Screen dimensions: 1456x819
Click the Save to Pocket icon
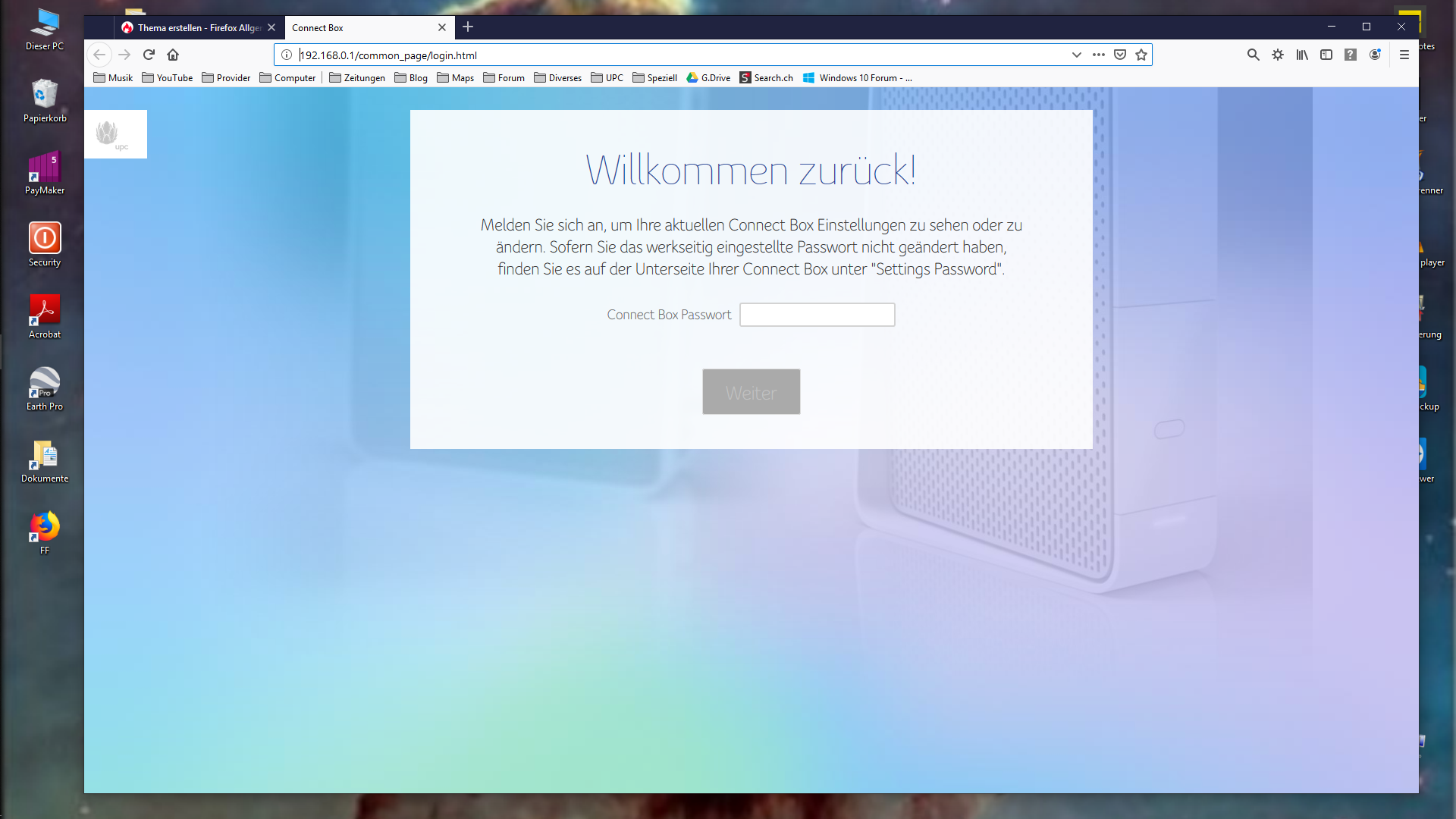pyautogui.click(x=1120, y=55)
